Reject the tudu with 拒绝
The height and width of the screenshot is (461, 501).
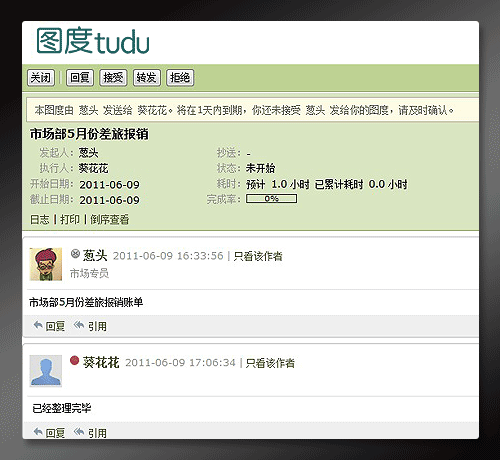coord(180,78)
